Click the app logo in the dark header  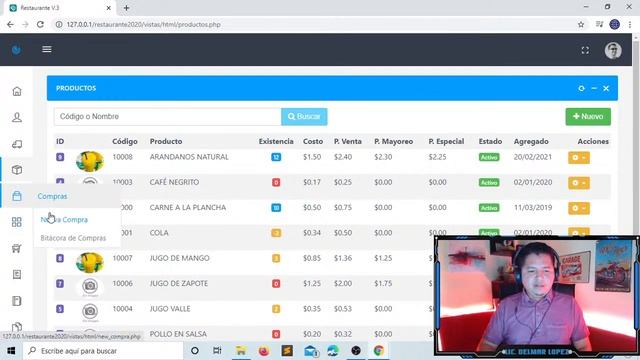(16, 50)
